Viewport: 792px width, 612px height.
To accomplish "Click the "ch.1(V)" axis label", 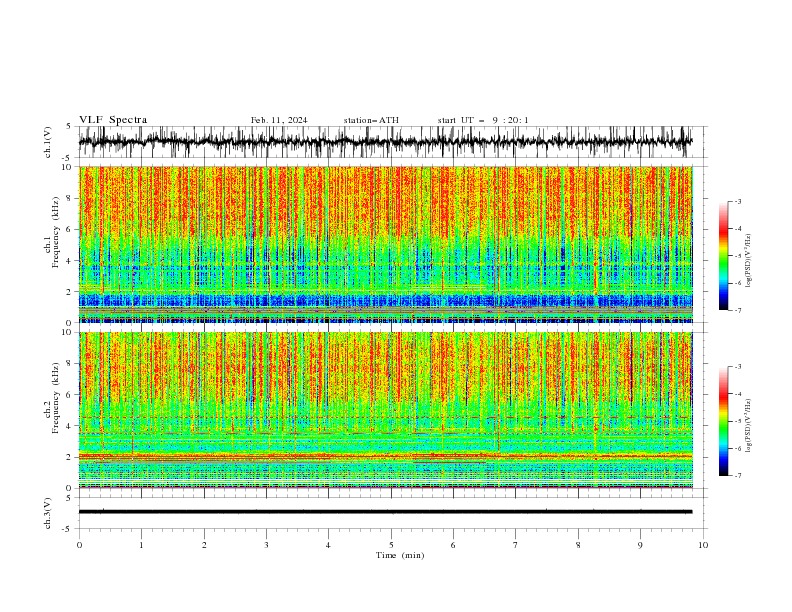I will (48, 142).
